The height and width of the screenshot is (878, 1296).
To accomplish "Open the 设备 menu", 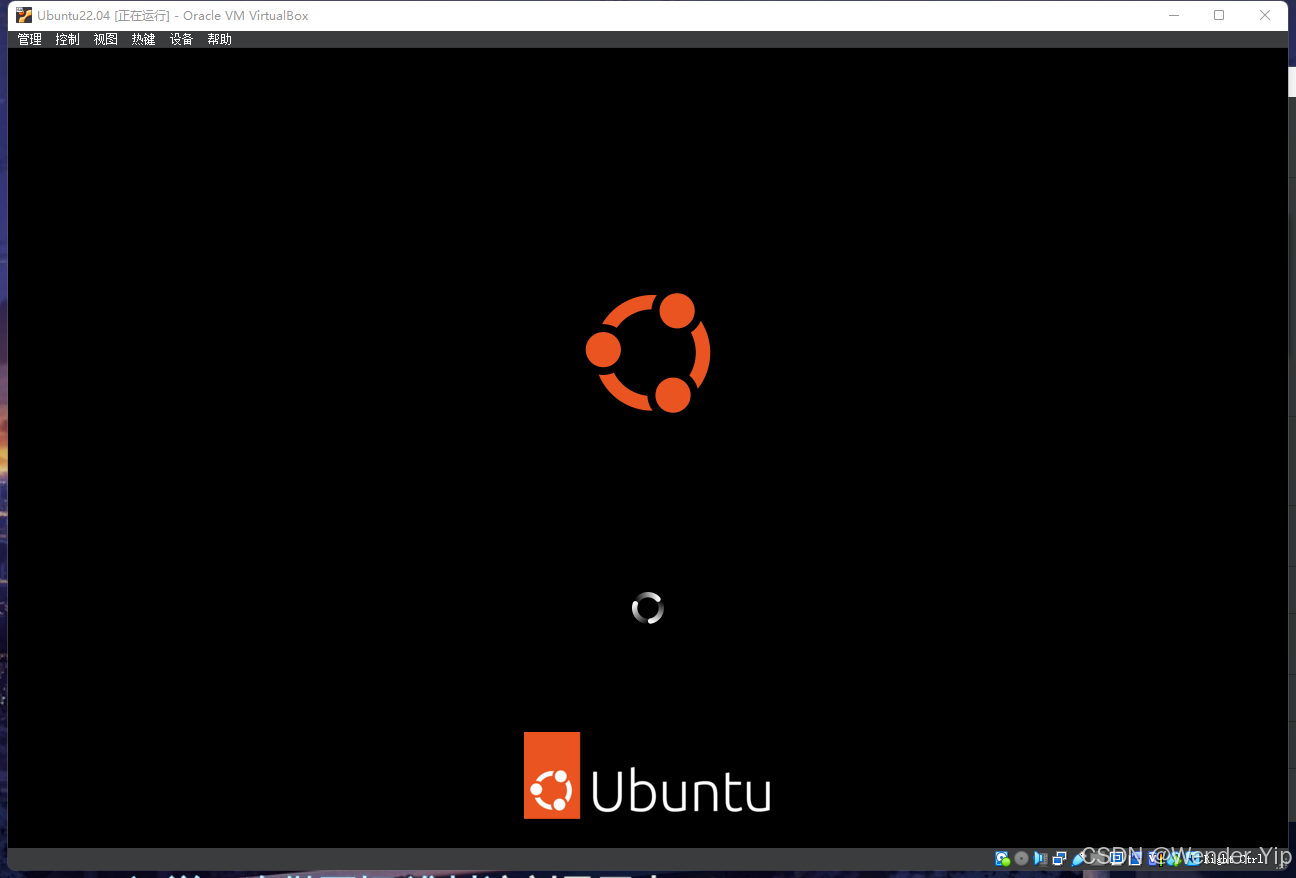I will [x=181, y=39].
